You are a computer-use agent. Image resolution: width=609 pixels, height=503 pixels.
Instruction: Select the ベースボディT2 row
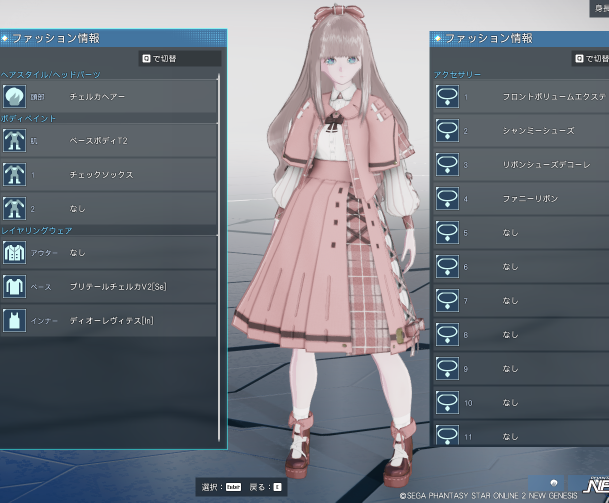coord(109,141)
